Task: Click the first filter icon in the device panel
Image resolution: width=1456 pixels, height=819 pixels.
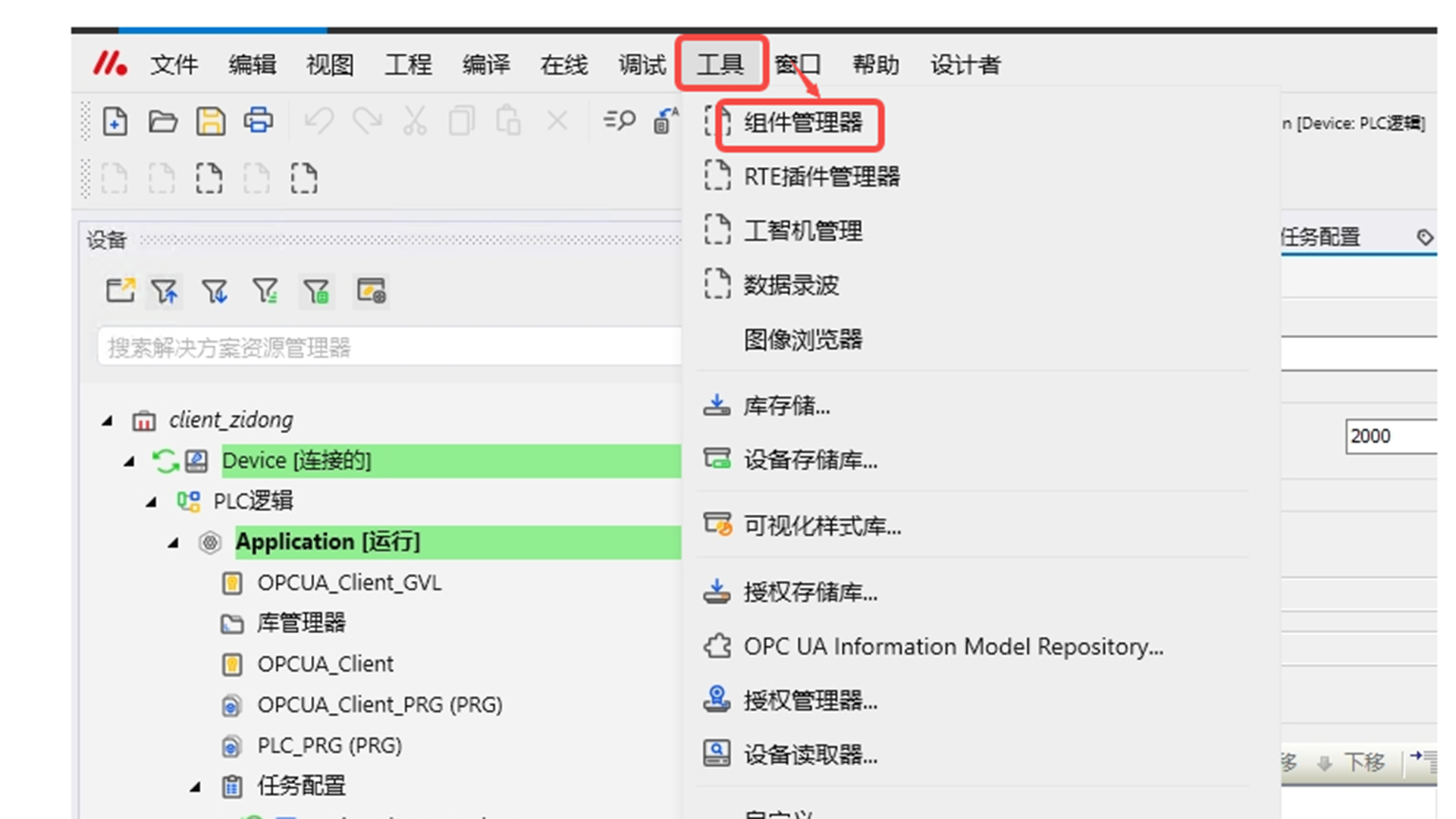Action: [x=164, y=291]
